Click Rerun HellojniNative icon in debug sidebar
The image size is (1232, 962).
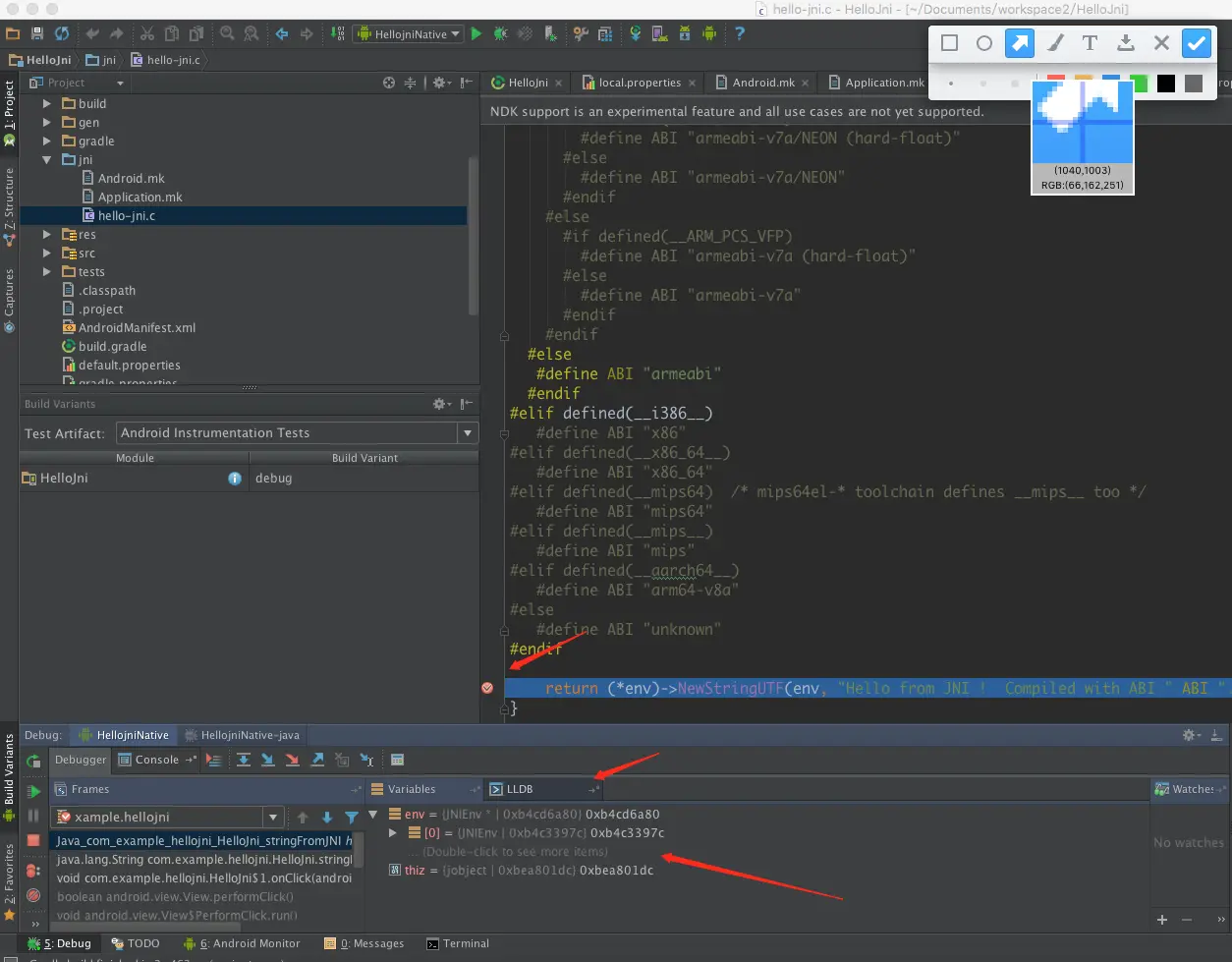click(x=33, y=761)
